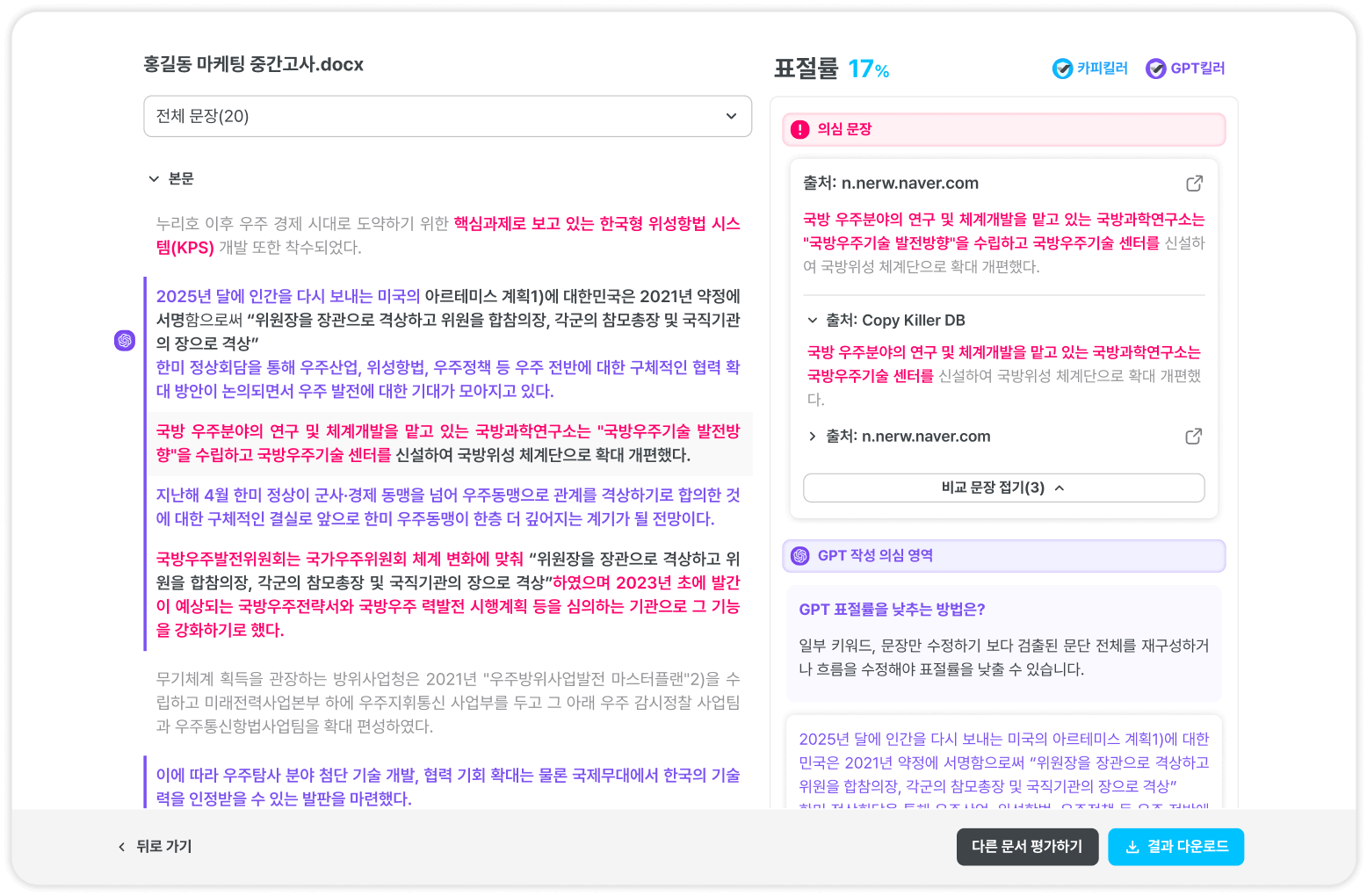Click the 비교 문장 접기(3) button

[x=1003, y=488]
